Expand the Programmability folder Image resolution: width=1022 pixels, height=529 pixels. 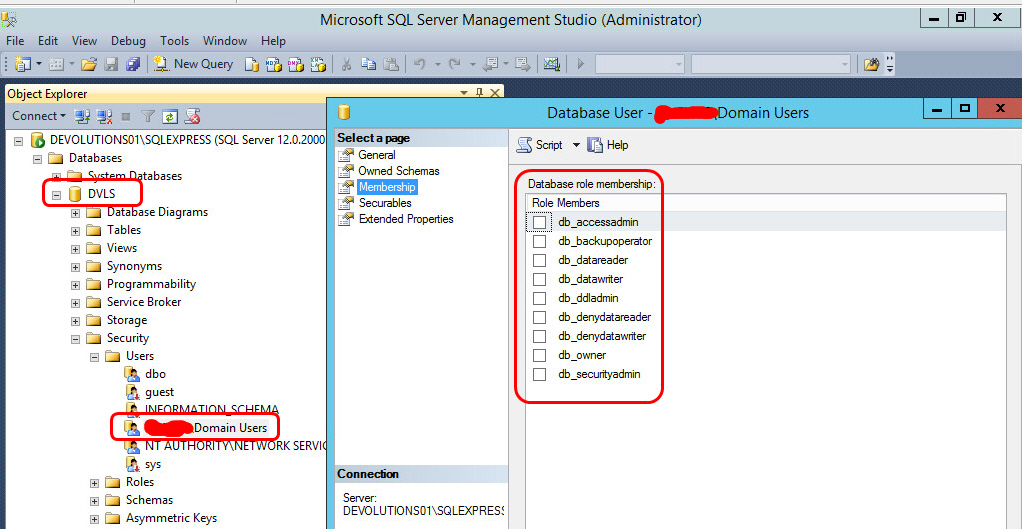coord(76,285)
